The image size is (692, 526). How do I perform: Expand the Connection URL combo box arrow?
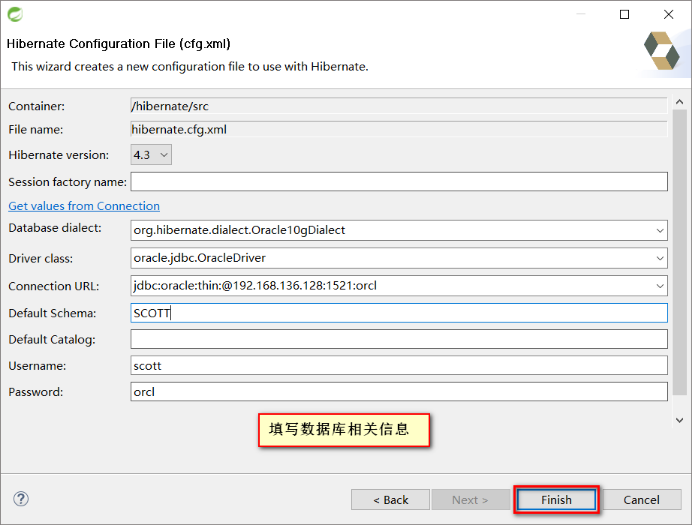[660, 286]
